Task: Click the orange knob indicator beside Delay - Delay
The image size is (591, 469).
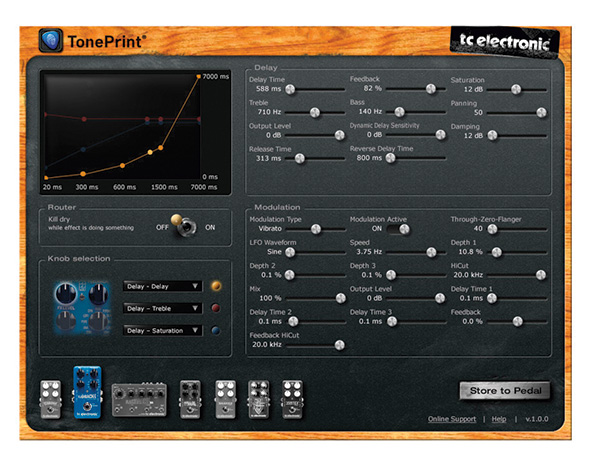Action: pos(216,286)
